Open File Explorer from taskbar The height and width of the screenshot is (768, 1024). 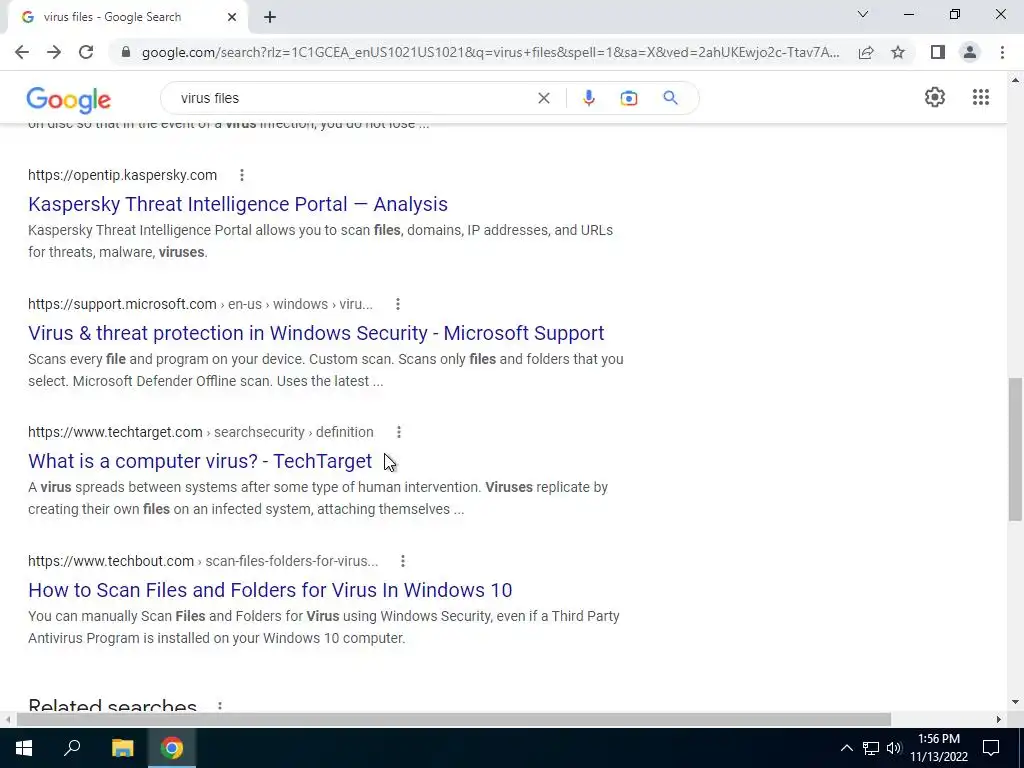tap(122, 748)
